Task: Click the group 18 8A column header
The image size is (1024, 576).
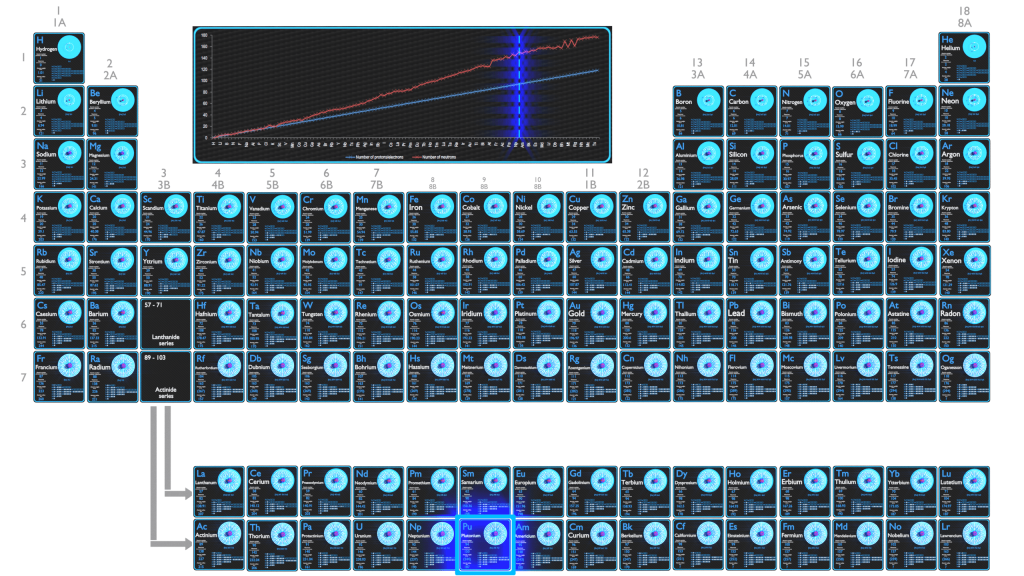Action: click(x=964, y=16)
